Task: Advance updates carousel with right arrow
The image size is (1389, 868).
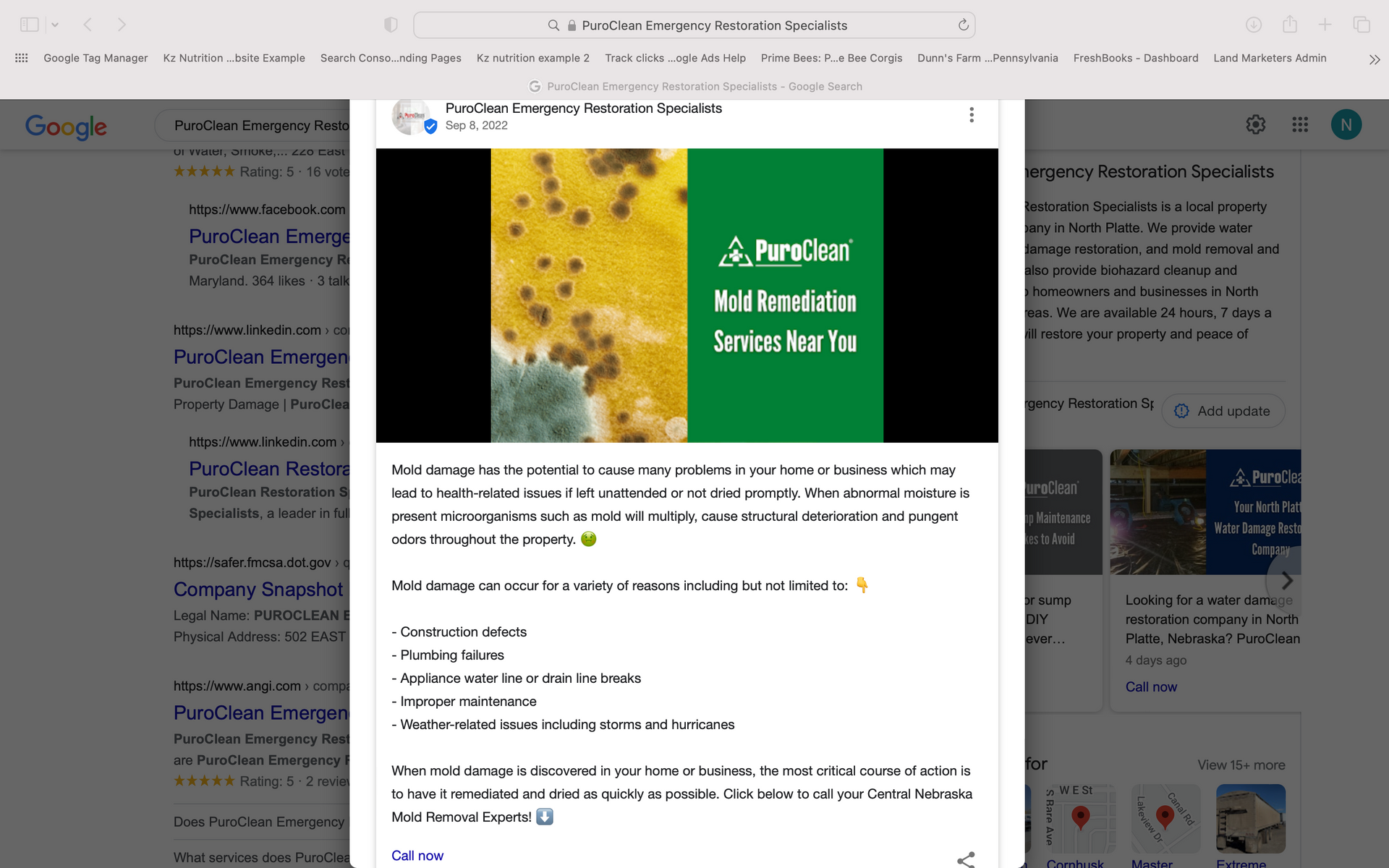Action: [1286, 580]
